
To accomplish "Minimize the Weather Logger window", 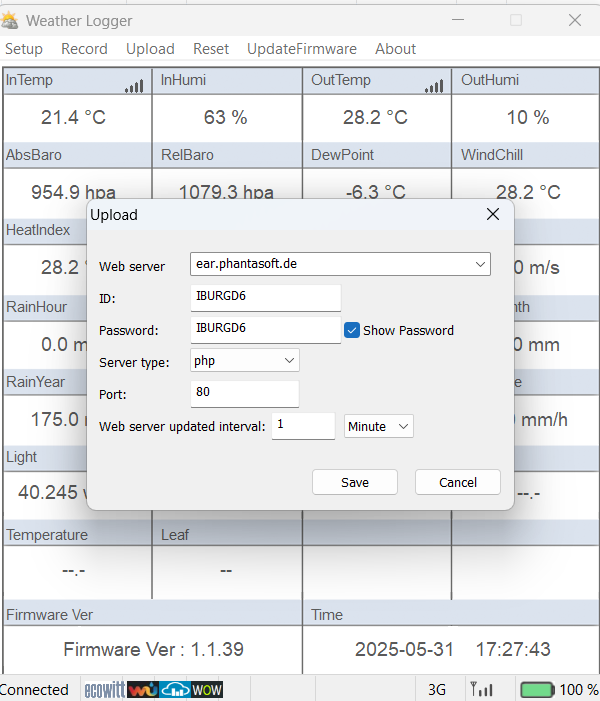I will pyautogui.click(x=458, y=20).
